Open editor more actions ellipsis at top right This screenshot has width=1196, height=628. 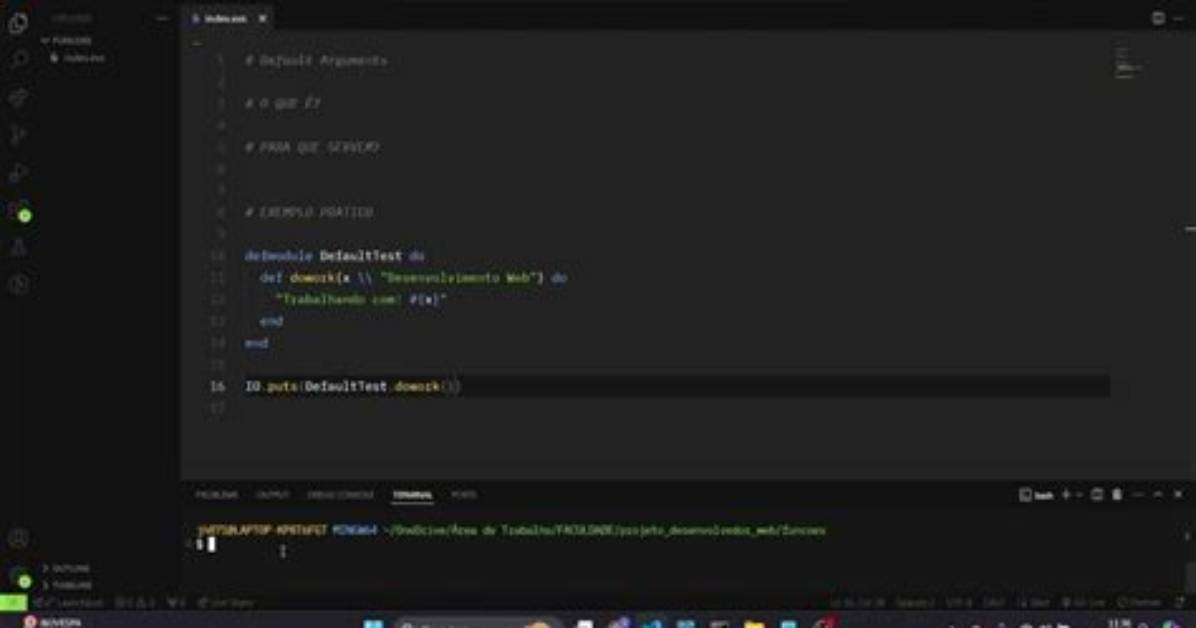1179,18
